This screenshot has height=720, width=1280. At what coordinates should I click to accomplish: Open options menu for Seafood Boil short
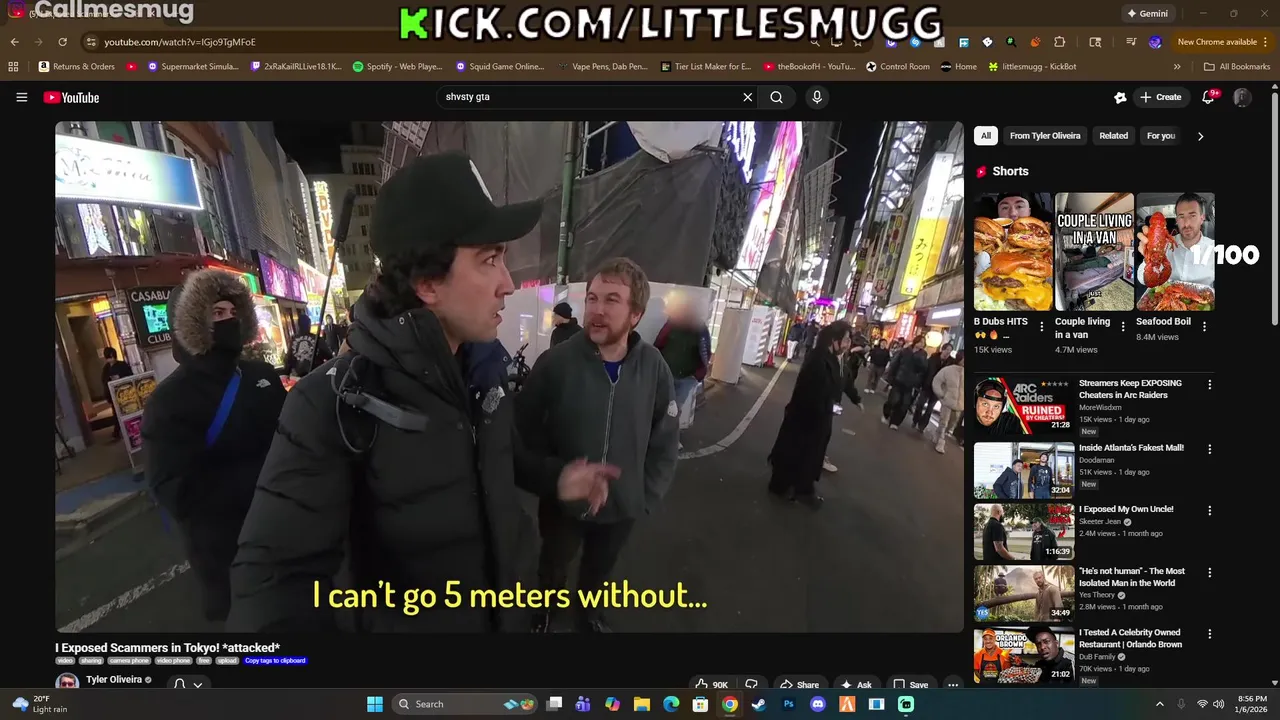[x=1204, y=327]
